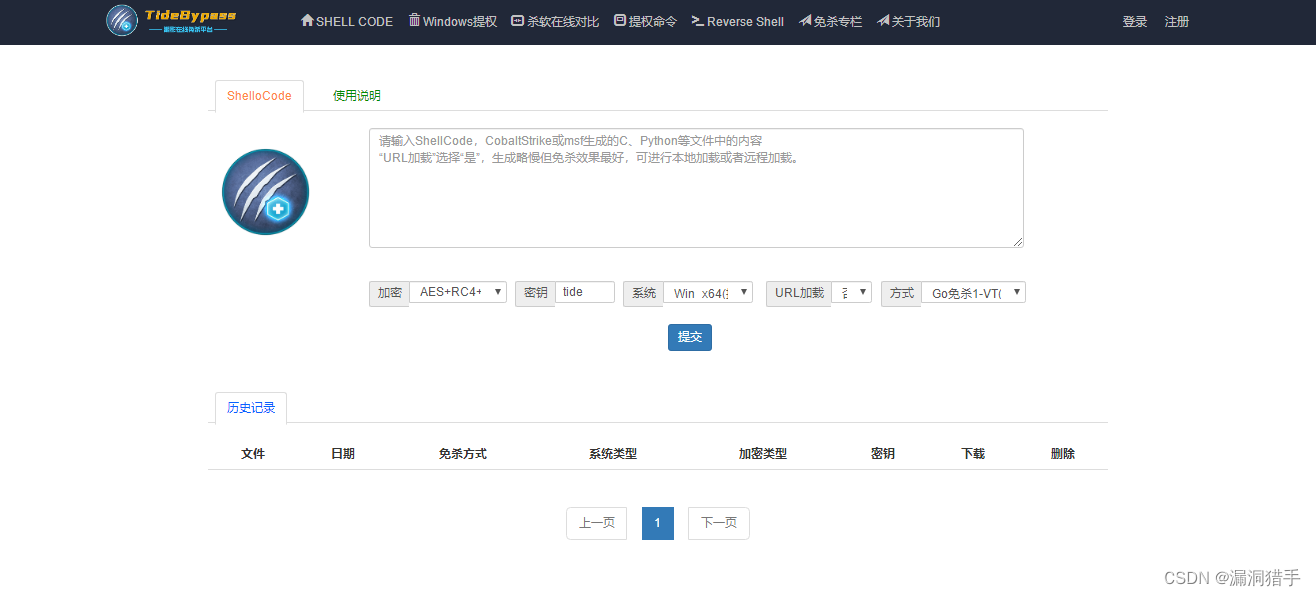Viewport: 1316px width, 596px height.
Task: Click into the ShellCode textarea
Action: [x=696, y=188]
